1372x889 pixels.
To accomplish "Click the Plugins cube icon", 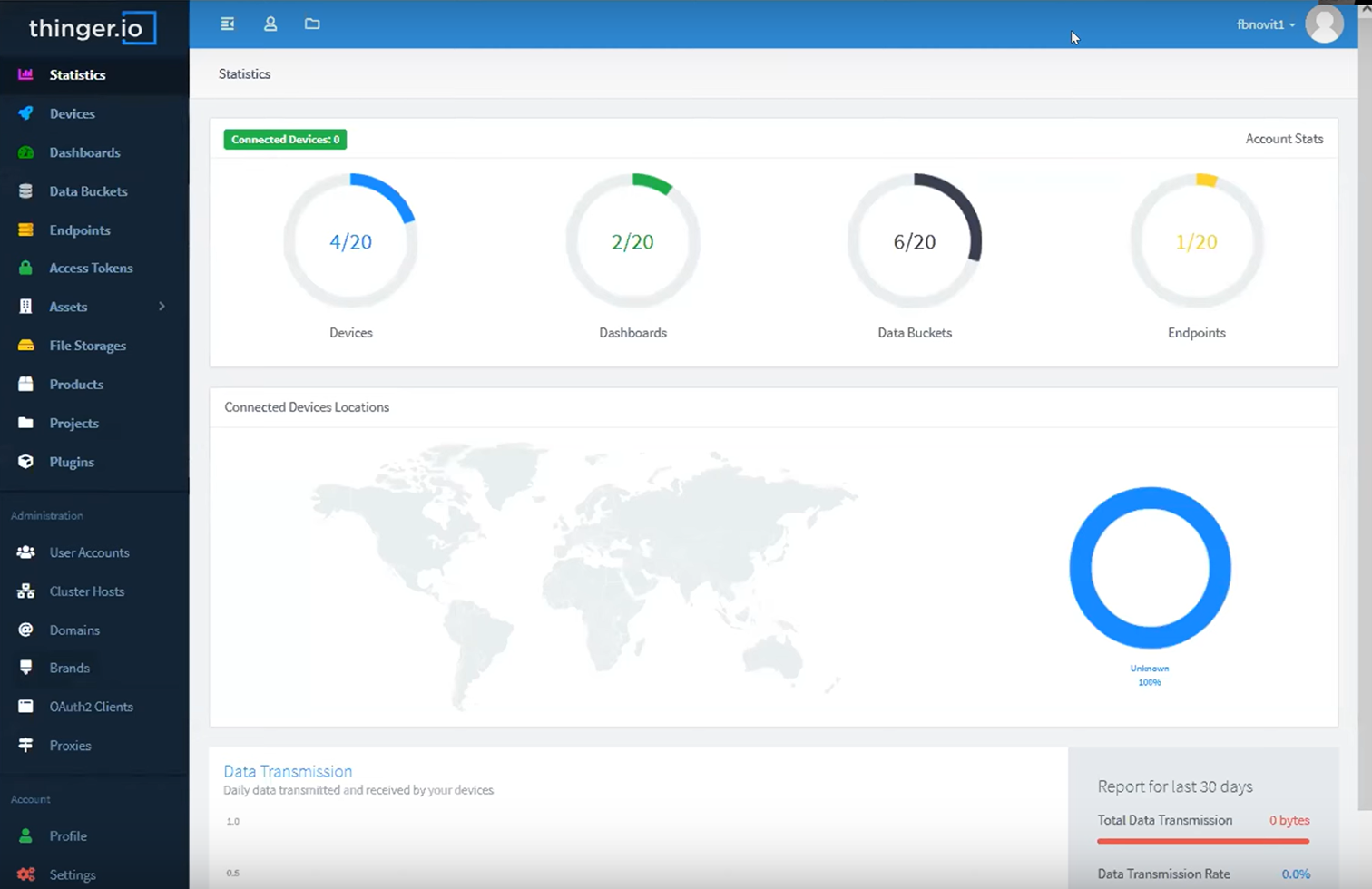I will 25,462.
